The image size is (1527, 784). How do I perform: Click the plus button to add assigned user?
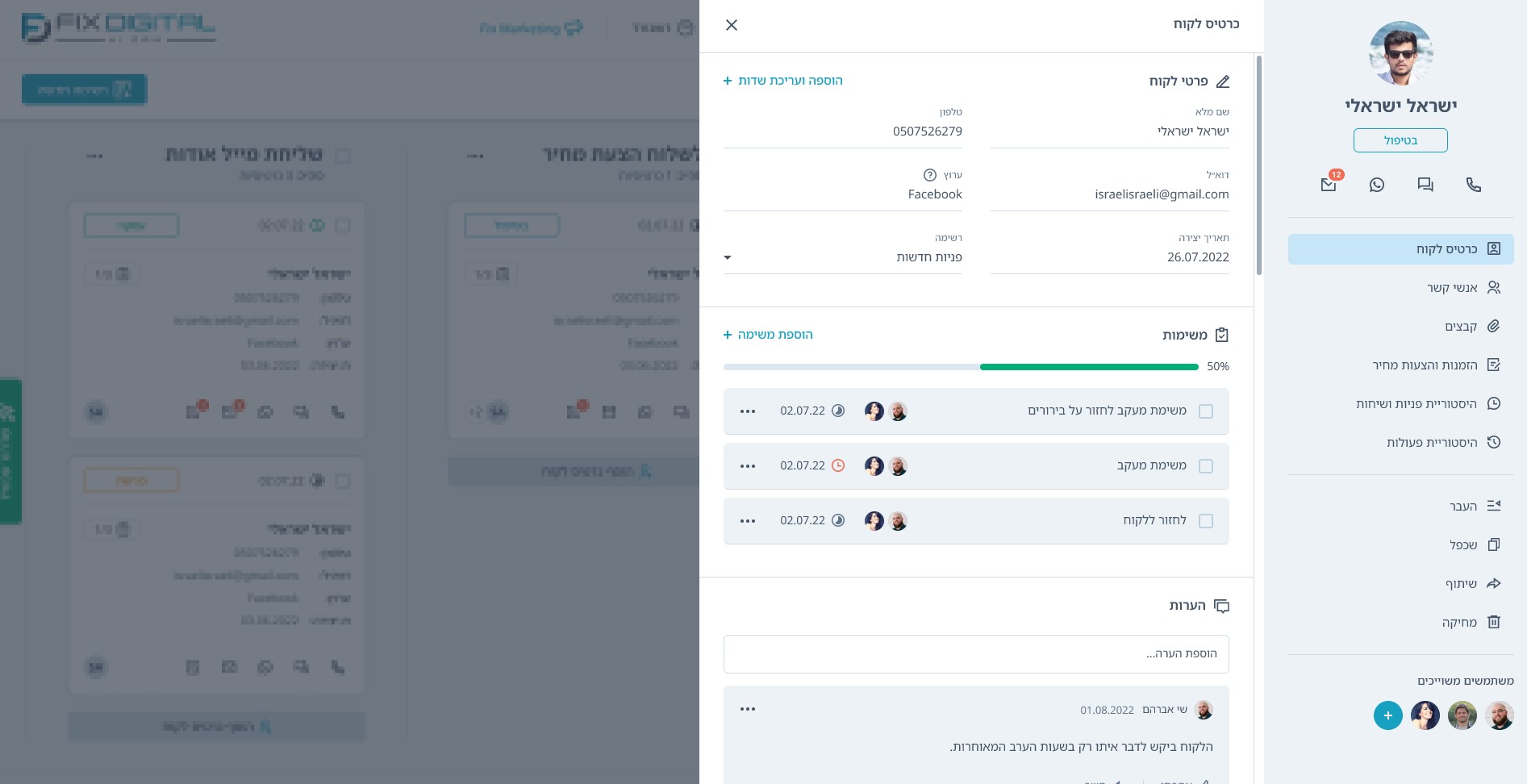point(1388,715)
